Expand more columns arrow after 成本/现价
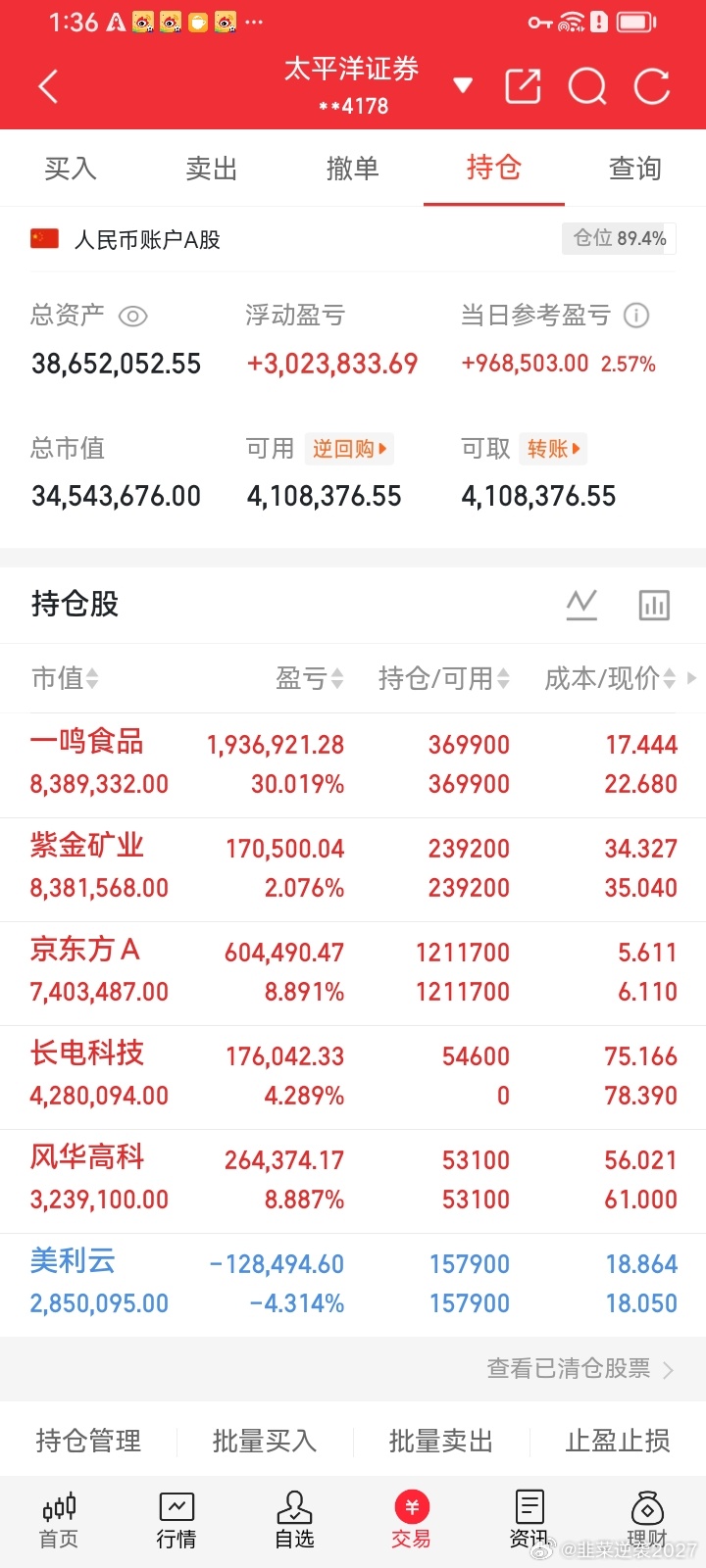 [x=692, y=677]
